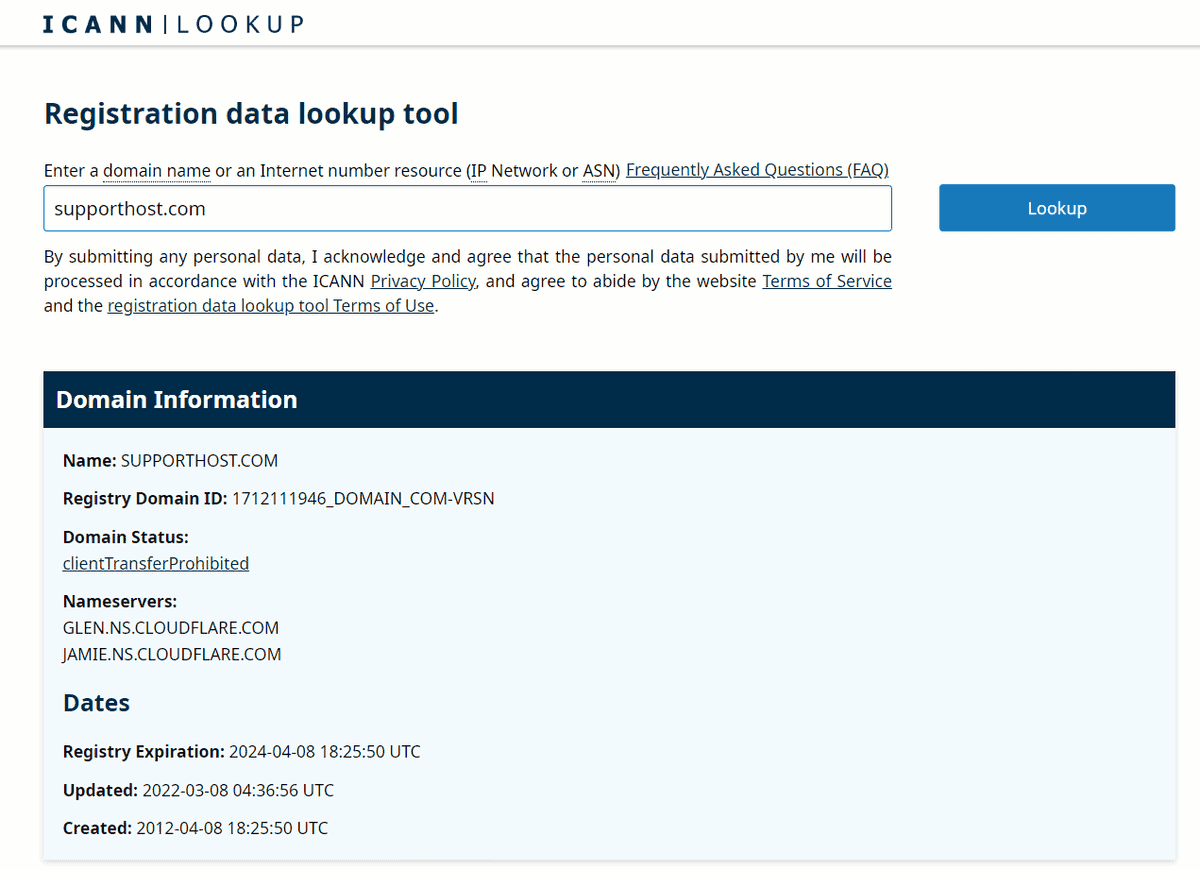Follow the Terms of Service link
The image size is (1200, 870).
tap(826, 281)
